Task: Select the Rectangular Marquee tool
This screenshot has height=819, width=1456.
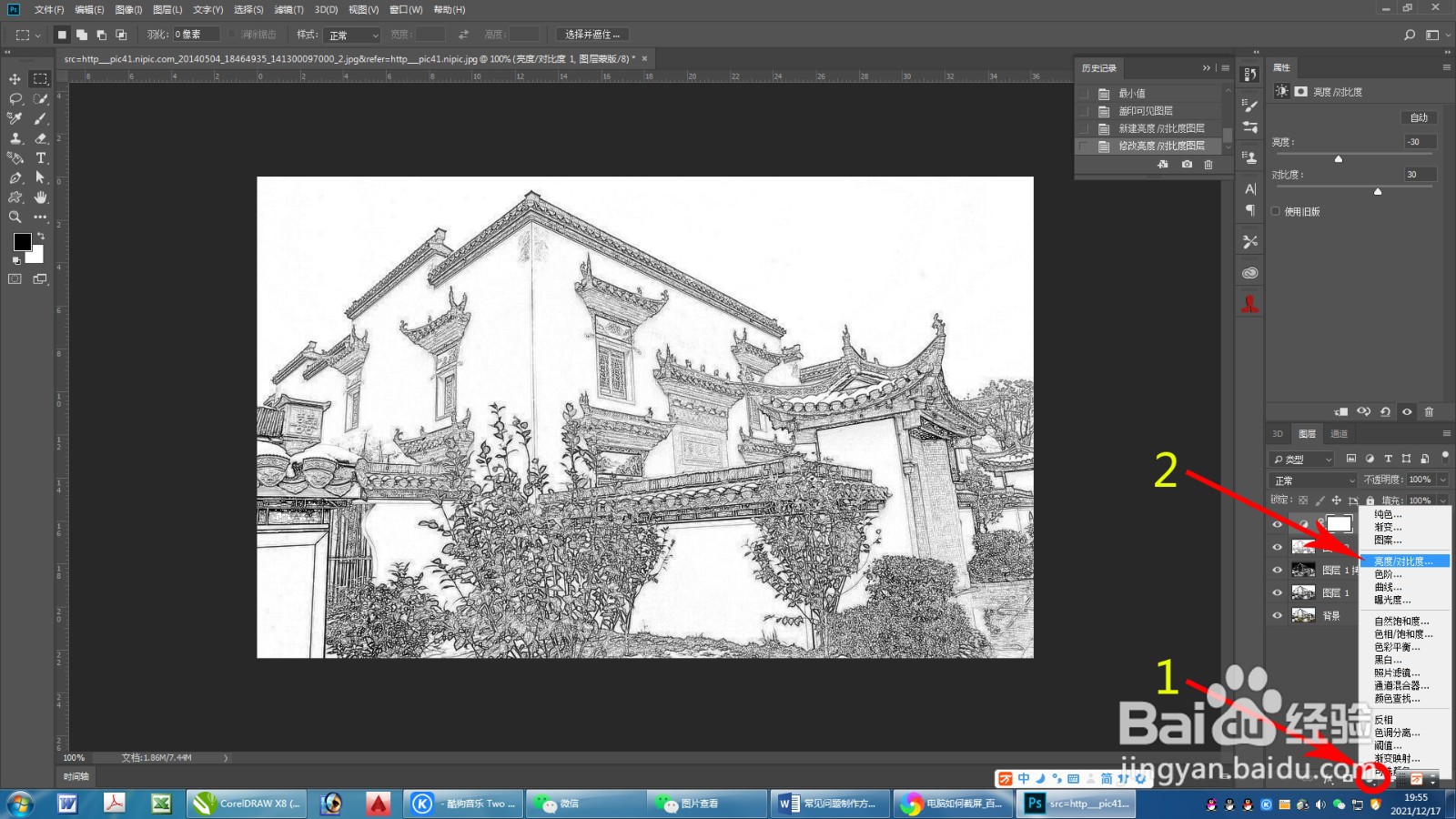Action: pos(40,79)
